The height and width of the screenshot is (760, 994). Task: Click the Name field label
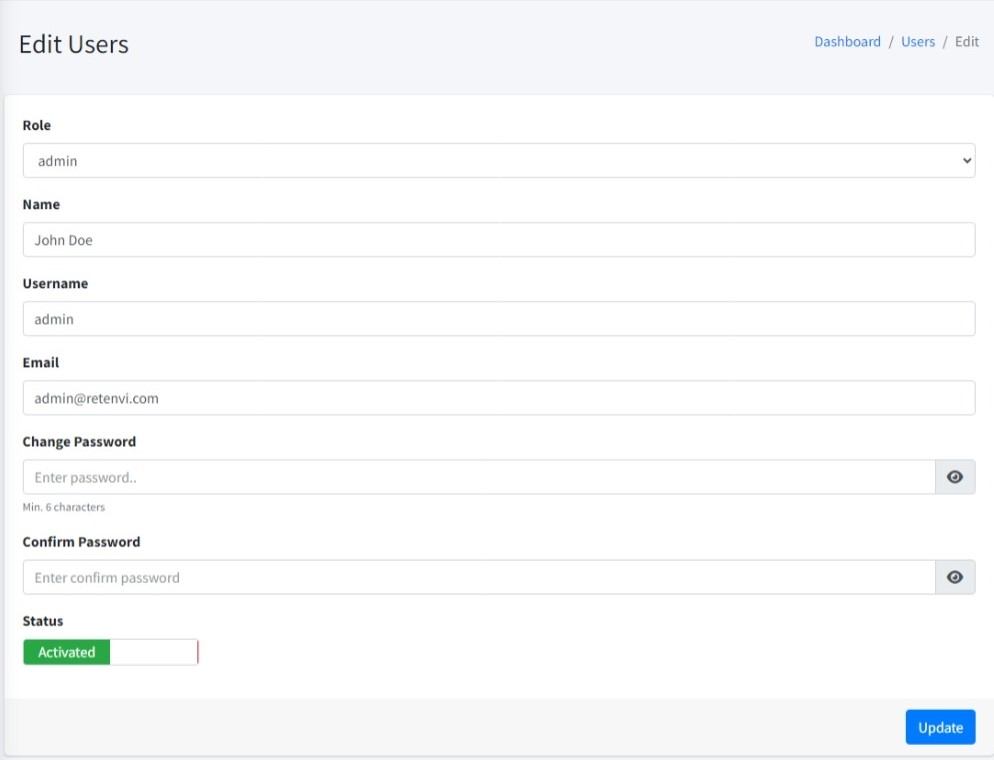coord(41,205)
